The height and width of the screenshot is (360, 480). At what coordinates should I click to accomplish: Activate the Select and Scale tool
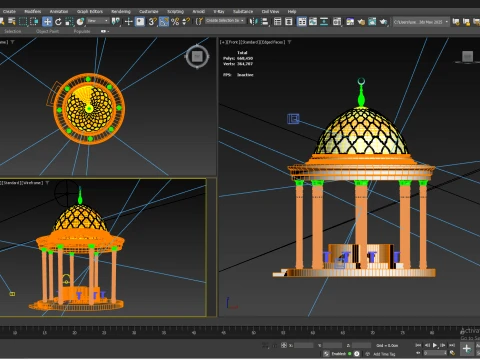tap(69, 22)
